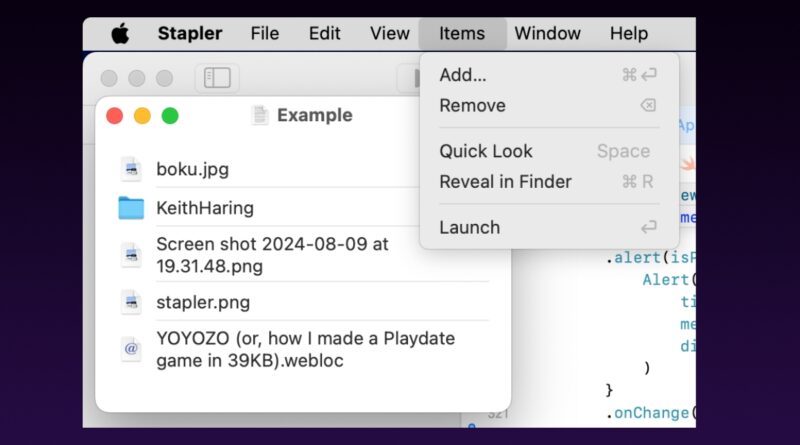Open the Window menu
Image resolution: width=800 pixels, height=445 pixels.
[x=547, y=34]
